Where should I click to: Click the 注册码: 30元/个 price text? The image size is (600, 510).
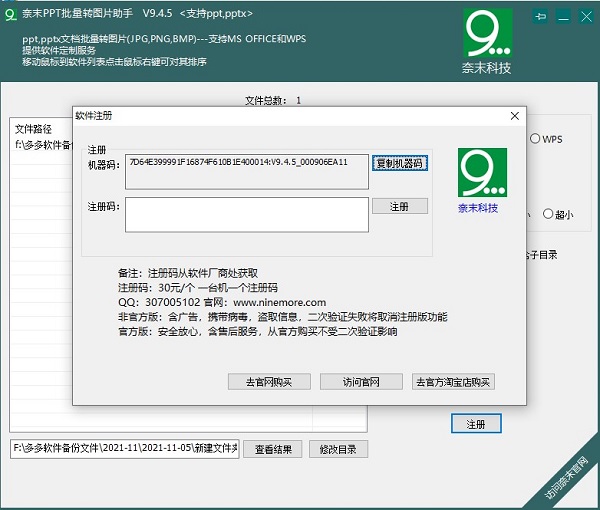(x=198, y=288)
